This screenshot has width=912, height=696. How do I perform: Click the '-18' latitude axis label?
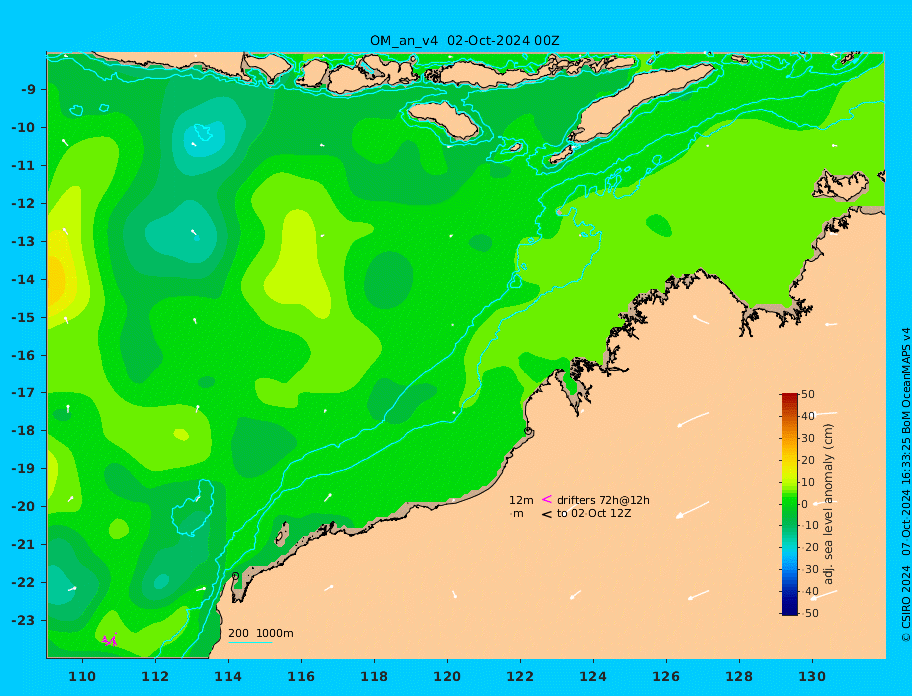pos(23,431)
